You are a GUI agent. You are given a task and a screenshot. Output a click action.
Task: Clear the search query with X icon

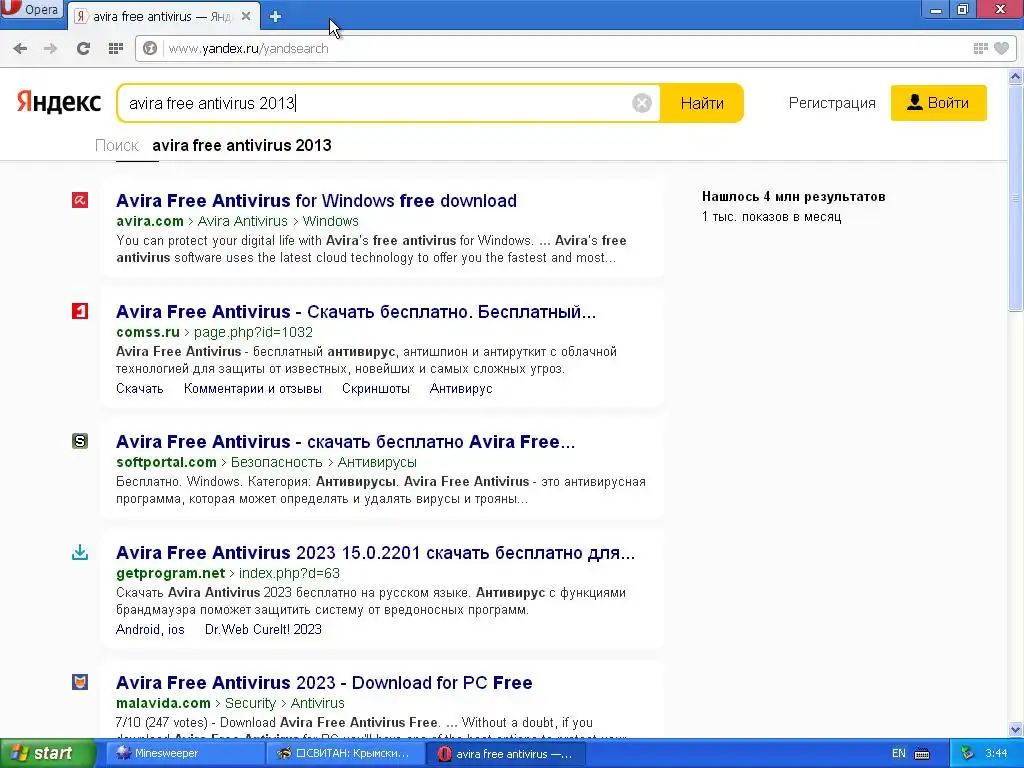tap(641, 103)
